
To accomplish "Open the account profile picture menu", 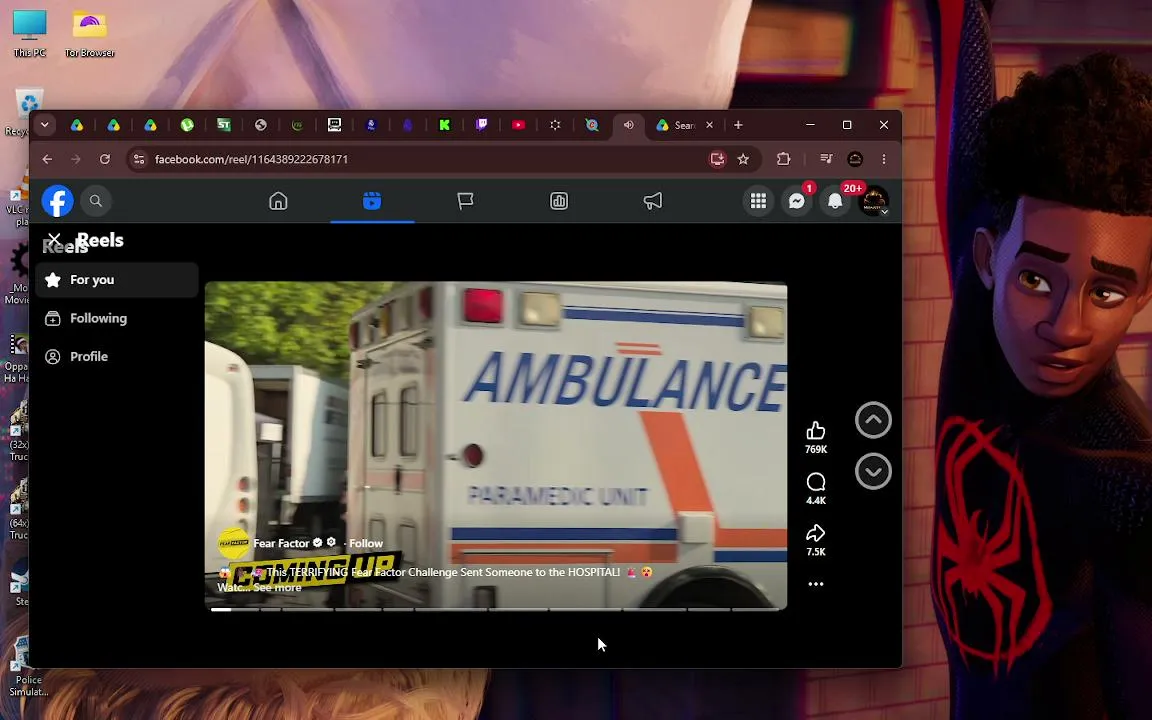I will [x=874, y=201].
